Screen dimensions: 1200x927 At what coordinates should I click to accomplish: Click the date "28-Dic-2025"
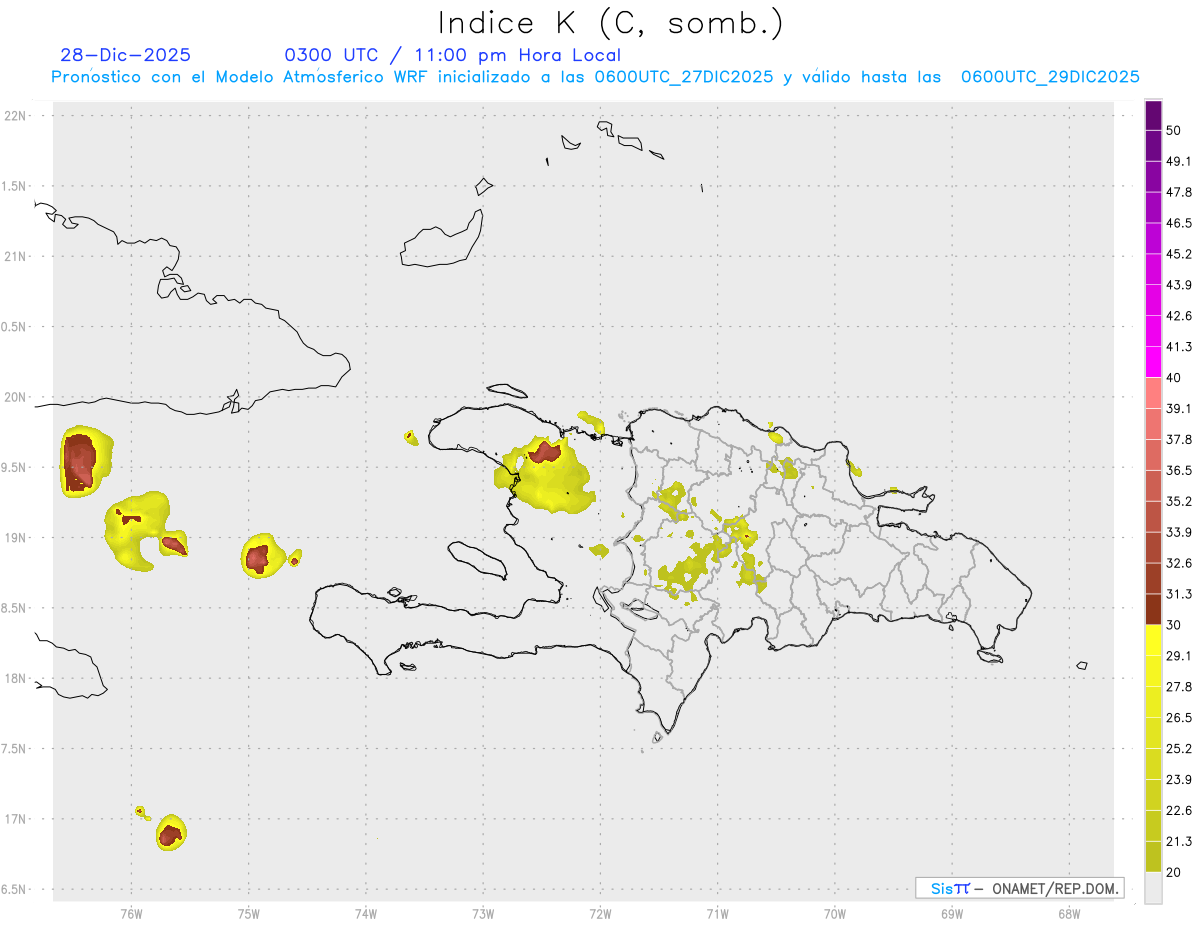[x=126, y=55]
